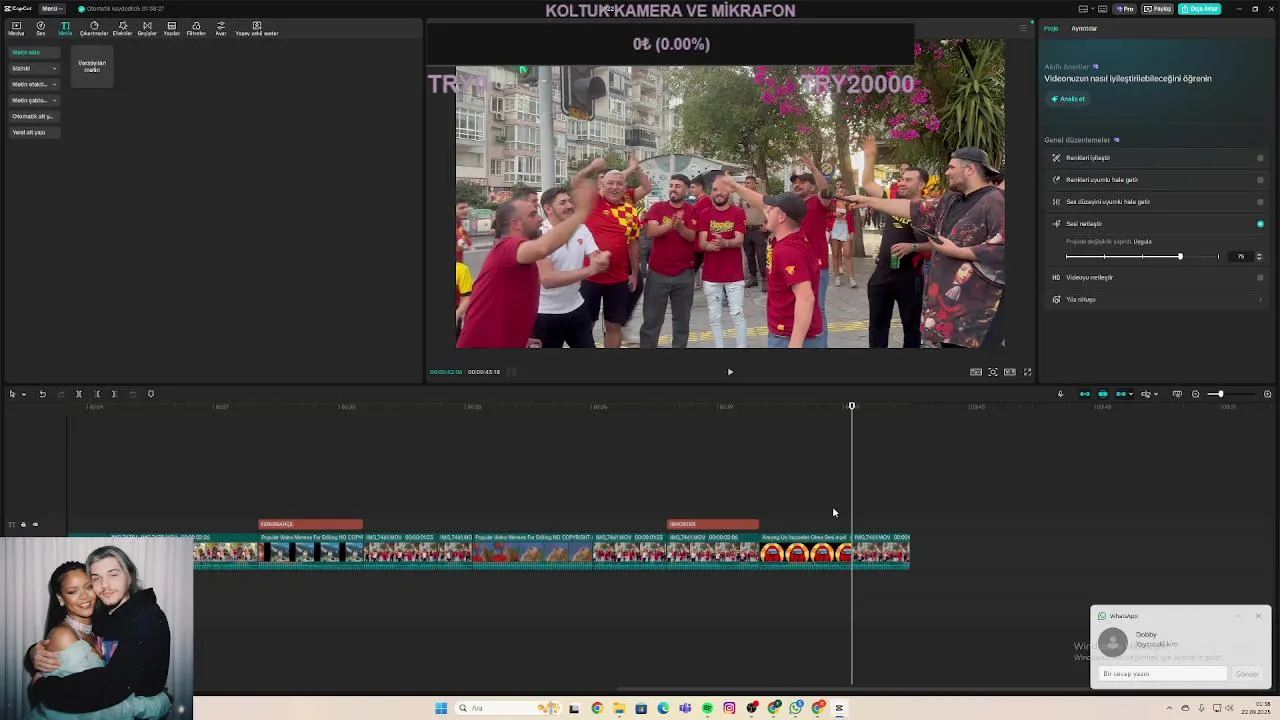Image resolution: width=1280 pixels, height=720 pixels.
Task: Zoom in the timeline
Action: pos(1267,394)
